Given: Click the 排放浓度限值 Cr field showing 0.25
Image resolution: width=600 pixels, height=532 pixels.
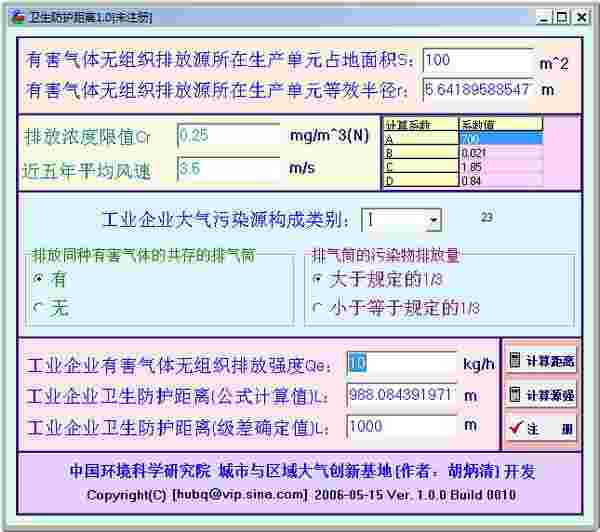Looking at the screenshot, I should 228,135.
